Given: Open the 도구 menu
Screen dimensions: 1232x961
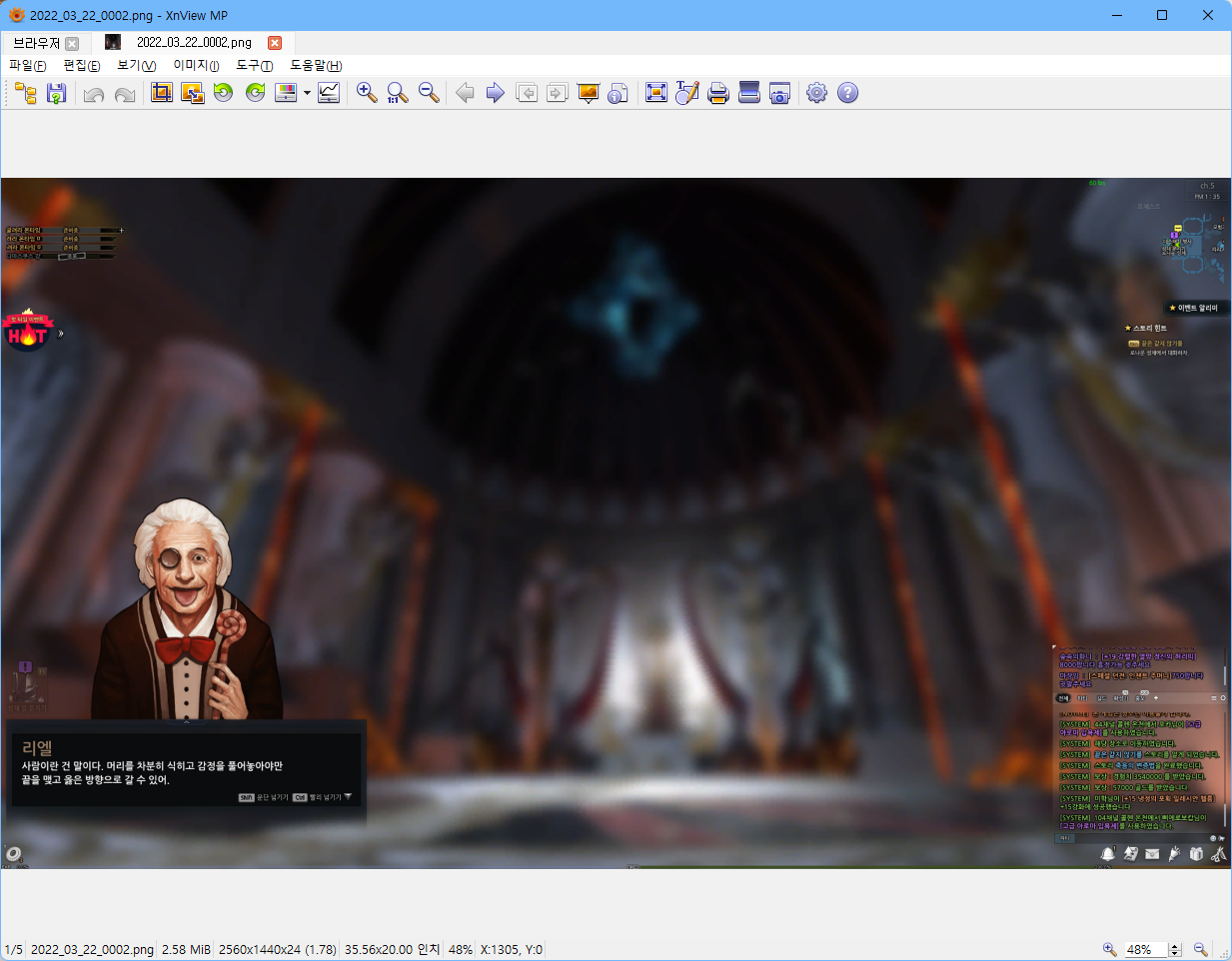Looking at the screenshot, I should point(255,65).
